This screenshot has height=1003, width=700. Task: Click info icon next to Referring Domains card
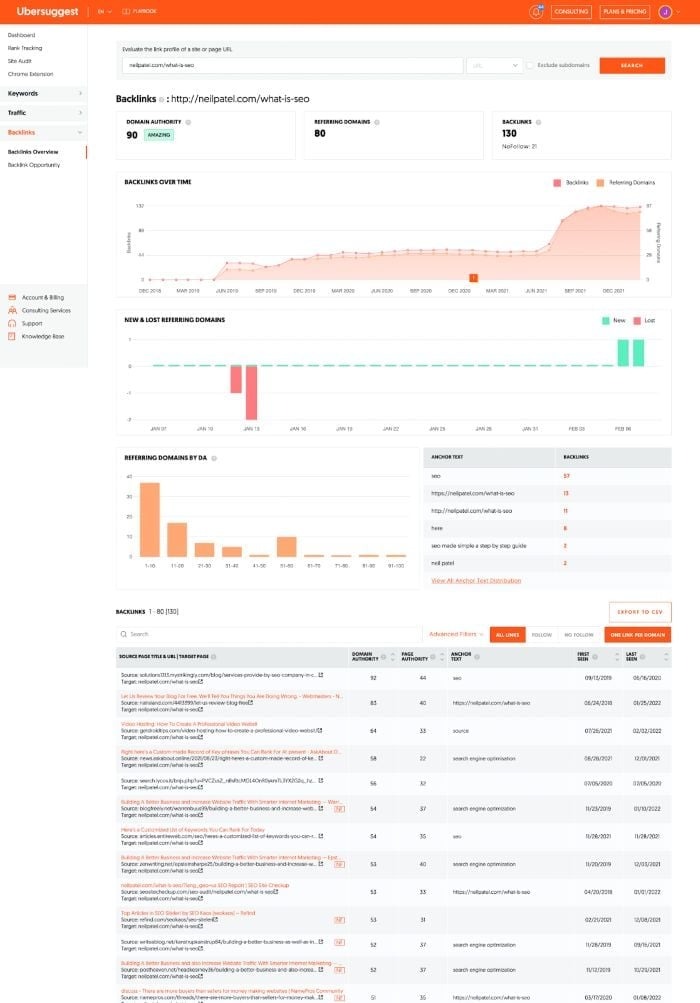[x=377, y=122]
